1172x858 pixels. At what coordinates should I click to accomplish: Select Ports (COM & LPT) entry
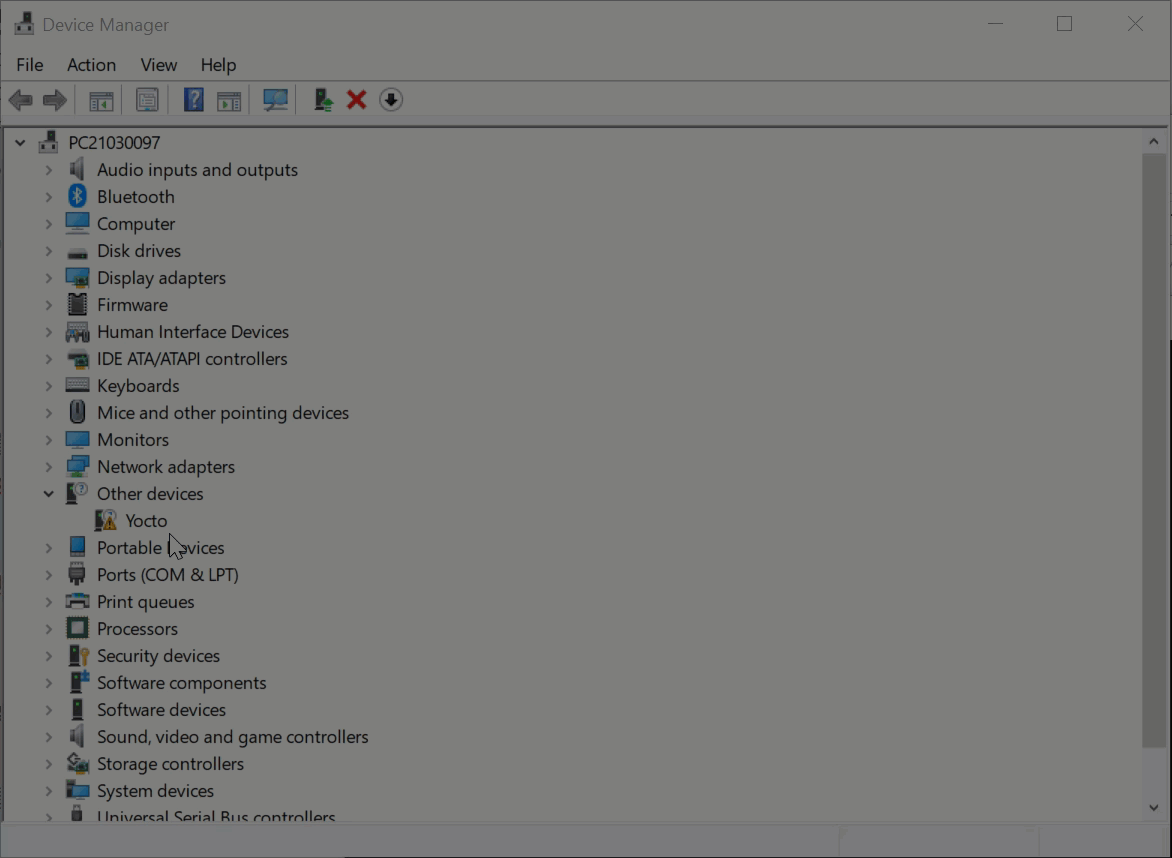(x=167, y=575)
